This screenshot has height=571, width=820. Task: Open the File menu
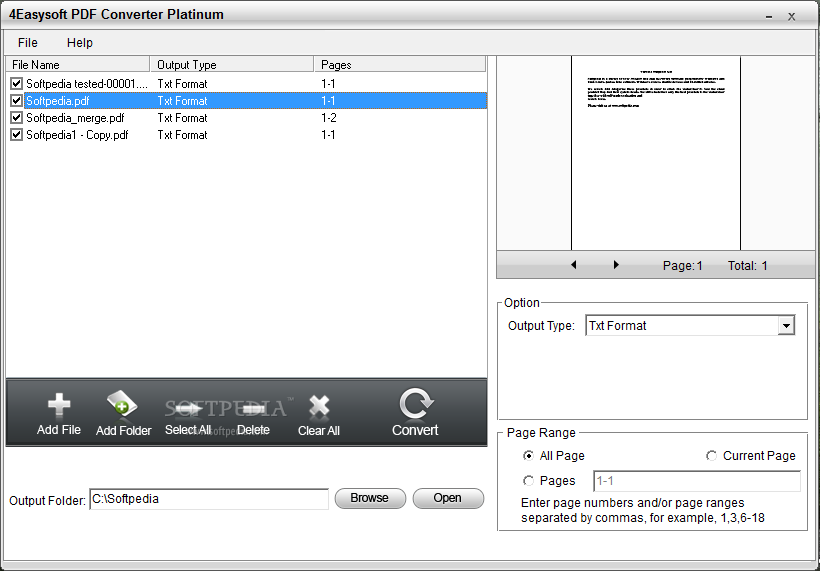(28, 43)
